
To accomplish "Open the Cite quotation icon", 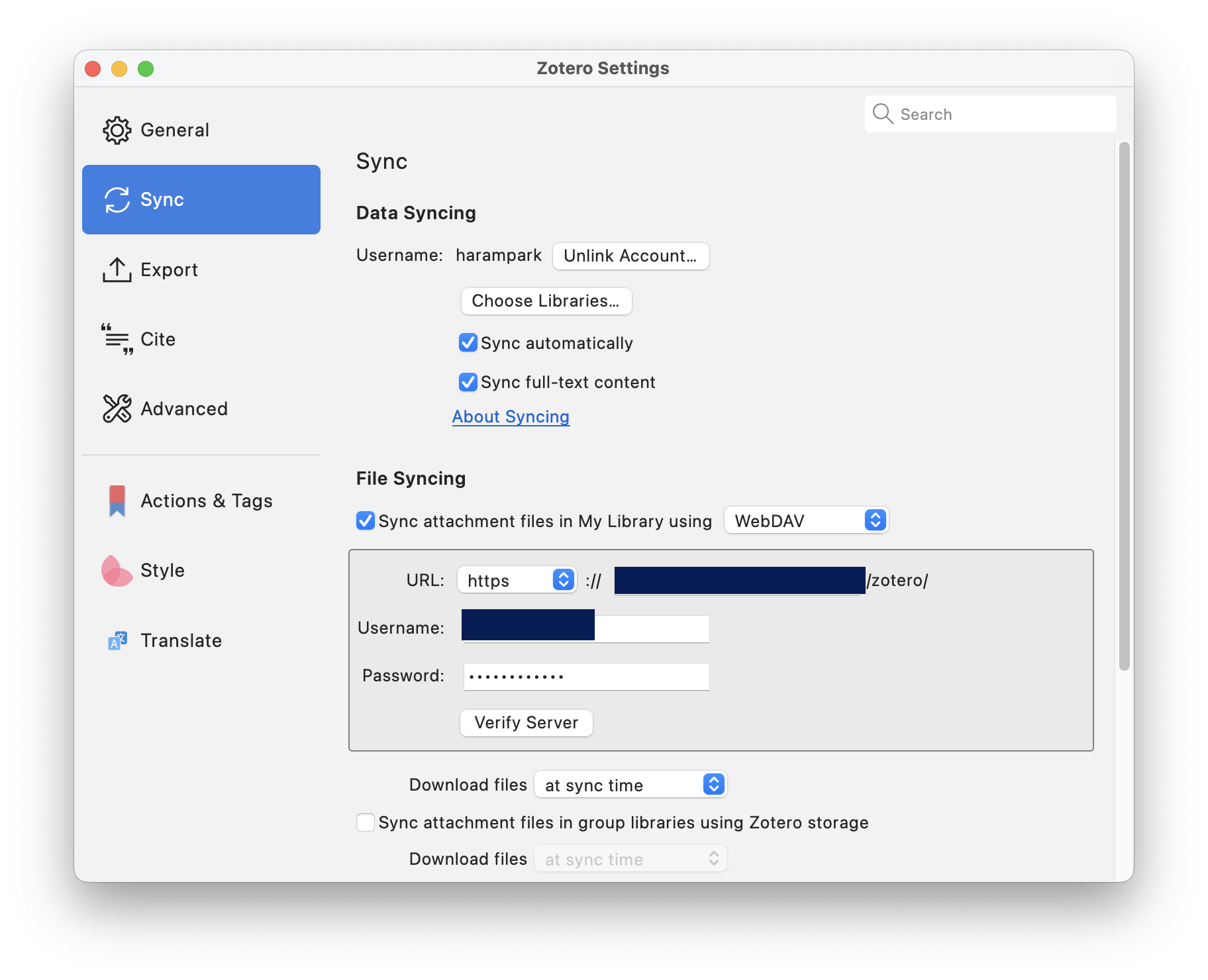I will click(x=117, y=339).
